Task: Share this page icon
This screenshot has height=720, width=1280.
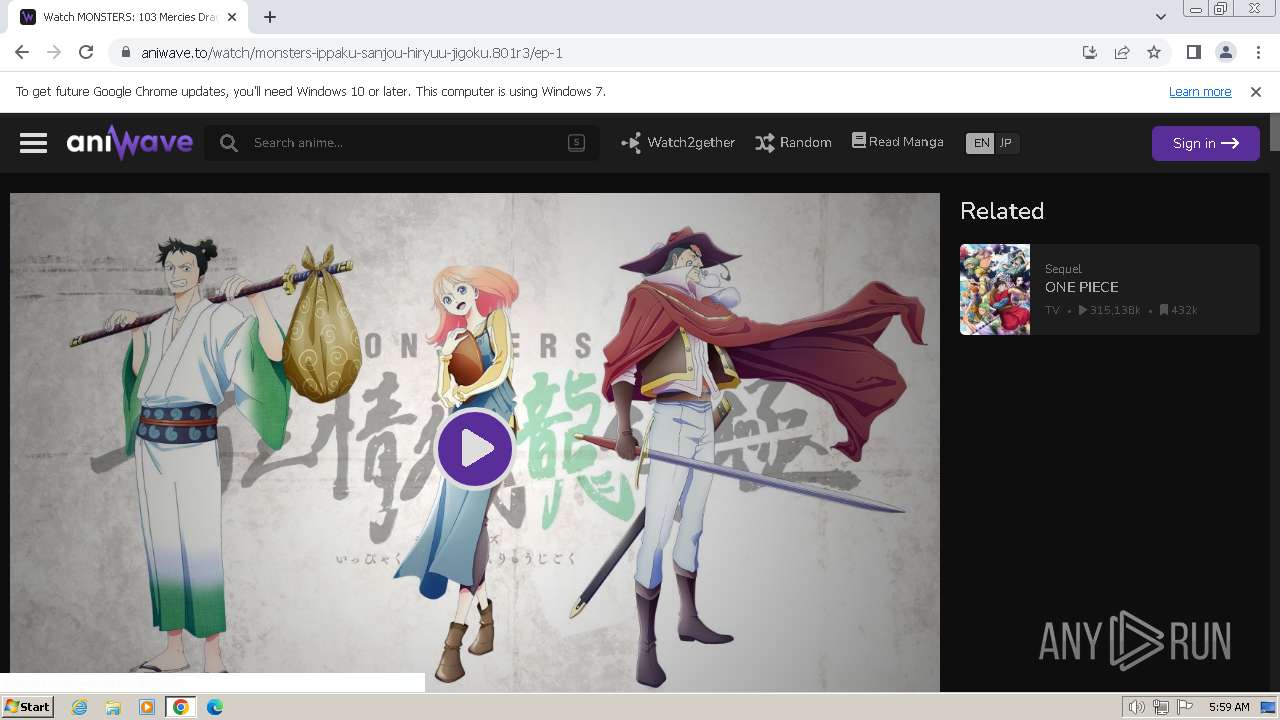Action: [1122, 52]
